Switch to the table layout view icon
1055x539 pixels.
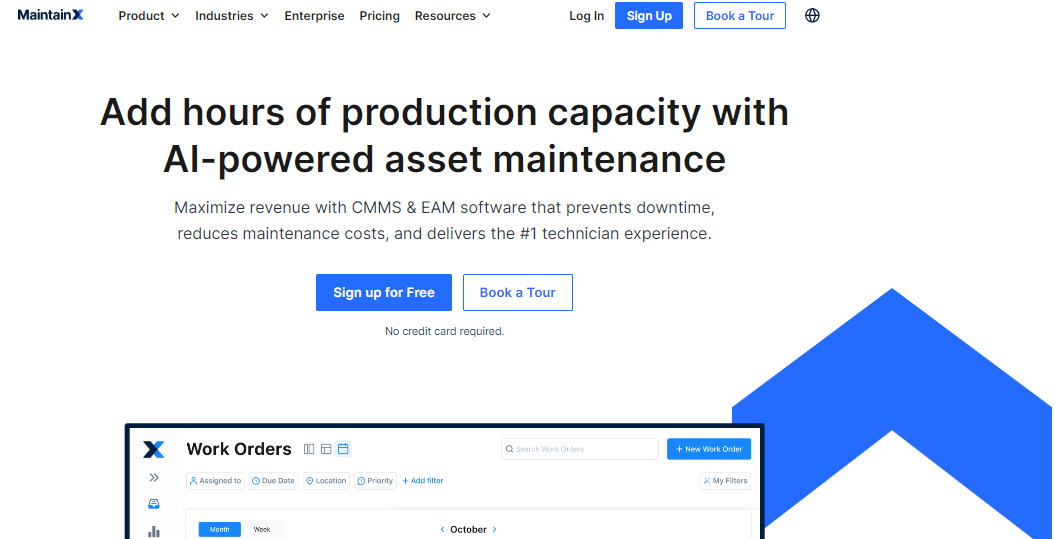(x=326, y=449)
